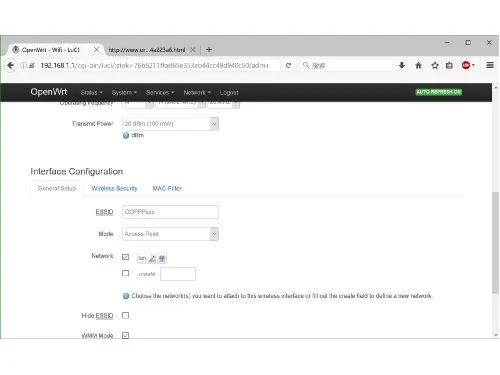Click the Logout link
500x375 pixels.
[x=229, y=92]
